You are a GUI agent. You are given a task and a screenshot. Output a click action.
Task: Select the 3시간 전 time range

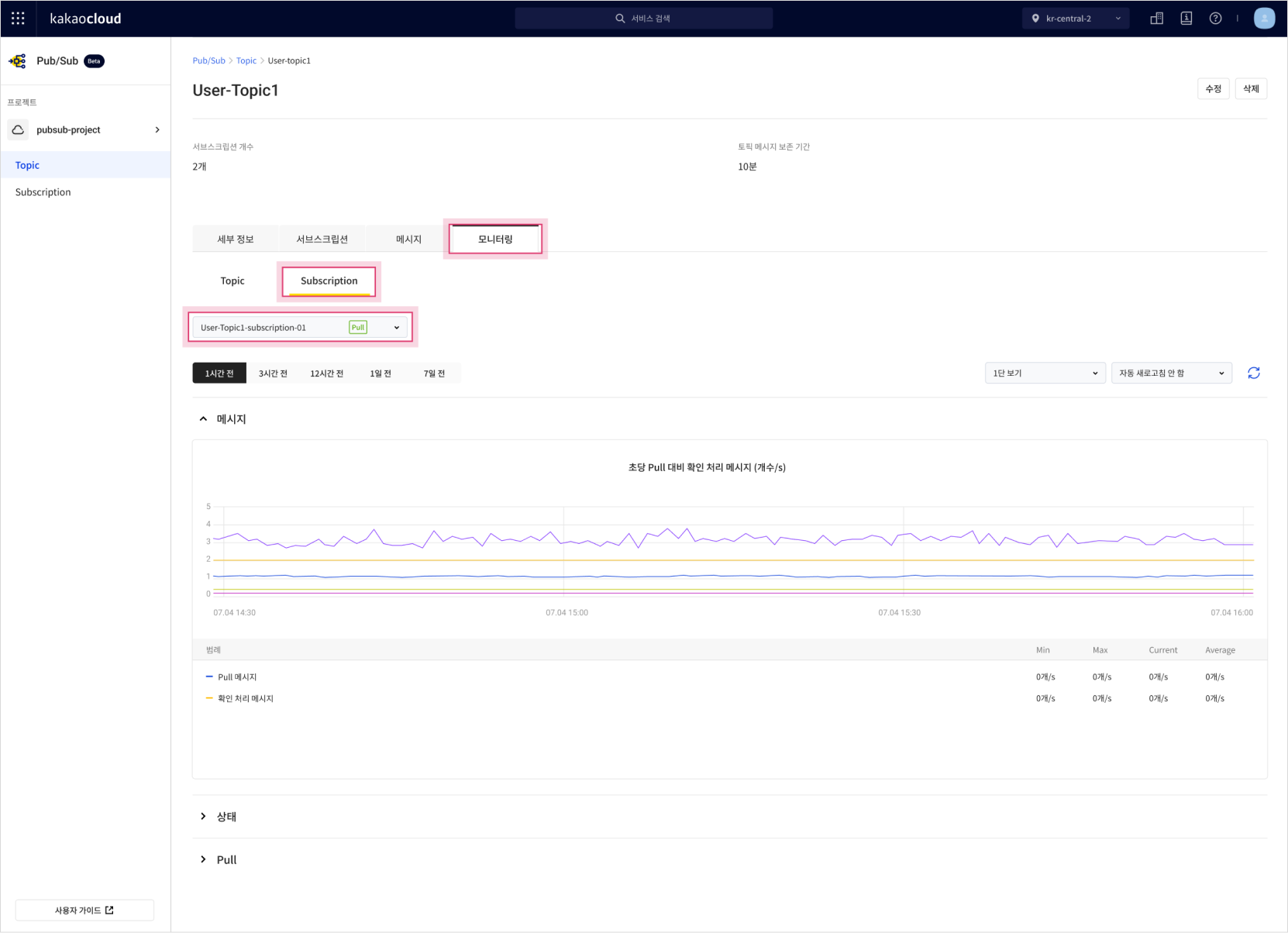pyautogui.click(x=273, y=374)
